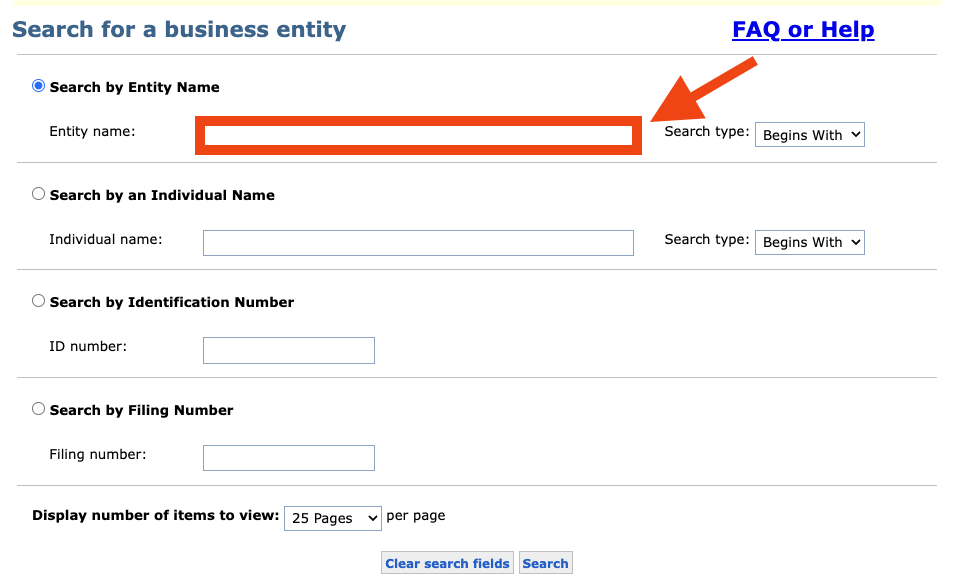This screenshot has height=587, width=956.
Task: Click the 'Entity name:' field label
Action: pyautogui.click(x=92, y=132)
